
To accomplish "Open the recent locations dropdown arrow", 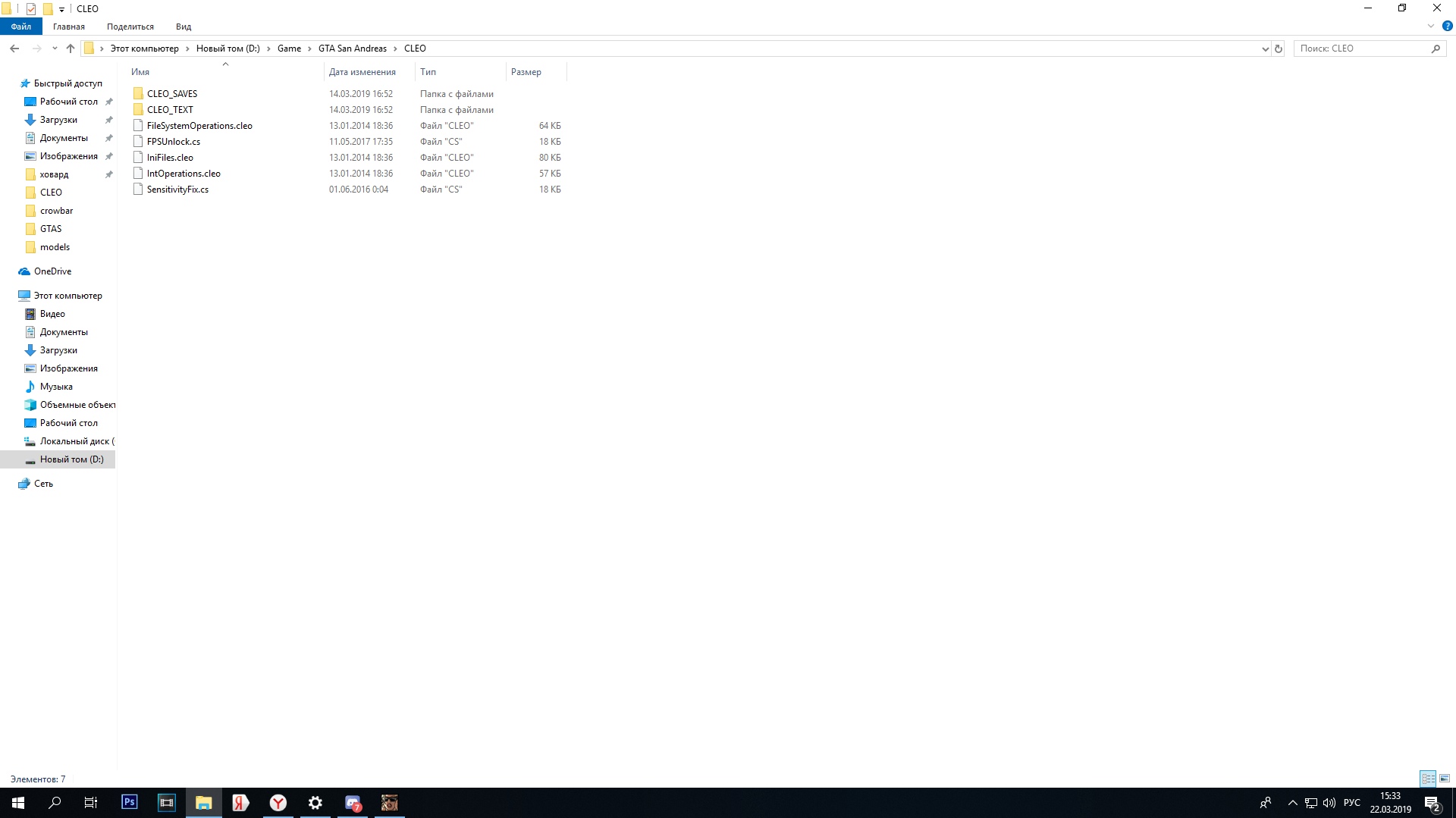I will tap(55, 49).
